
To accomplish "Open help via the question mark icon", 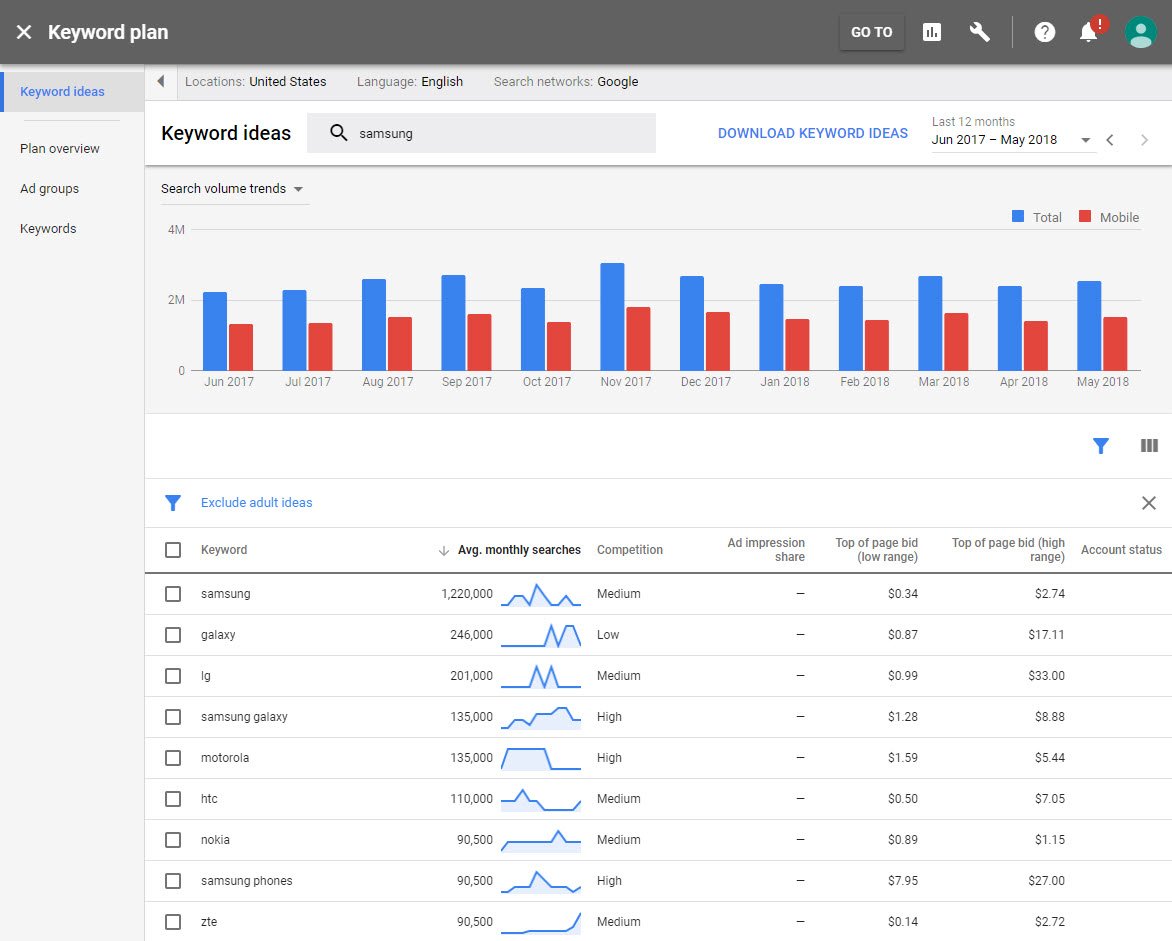I will [x=1044, y=32].
